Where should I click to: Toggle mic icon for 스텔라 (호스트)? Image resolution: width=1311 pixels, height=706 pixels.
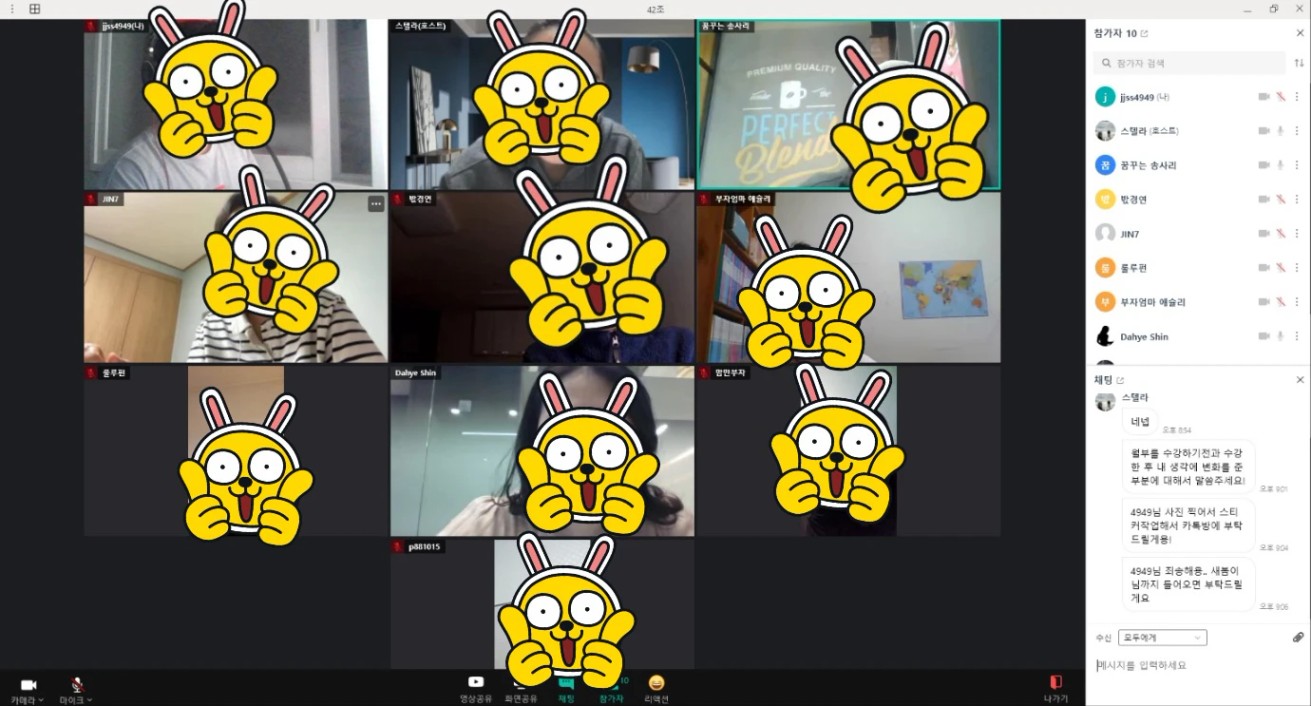1281,131
